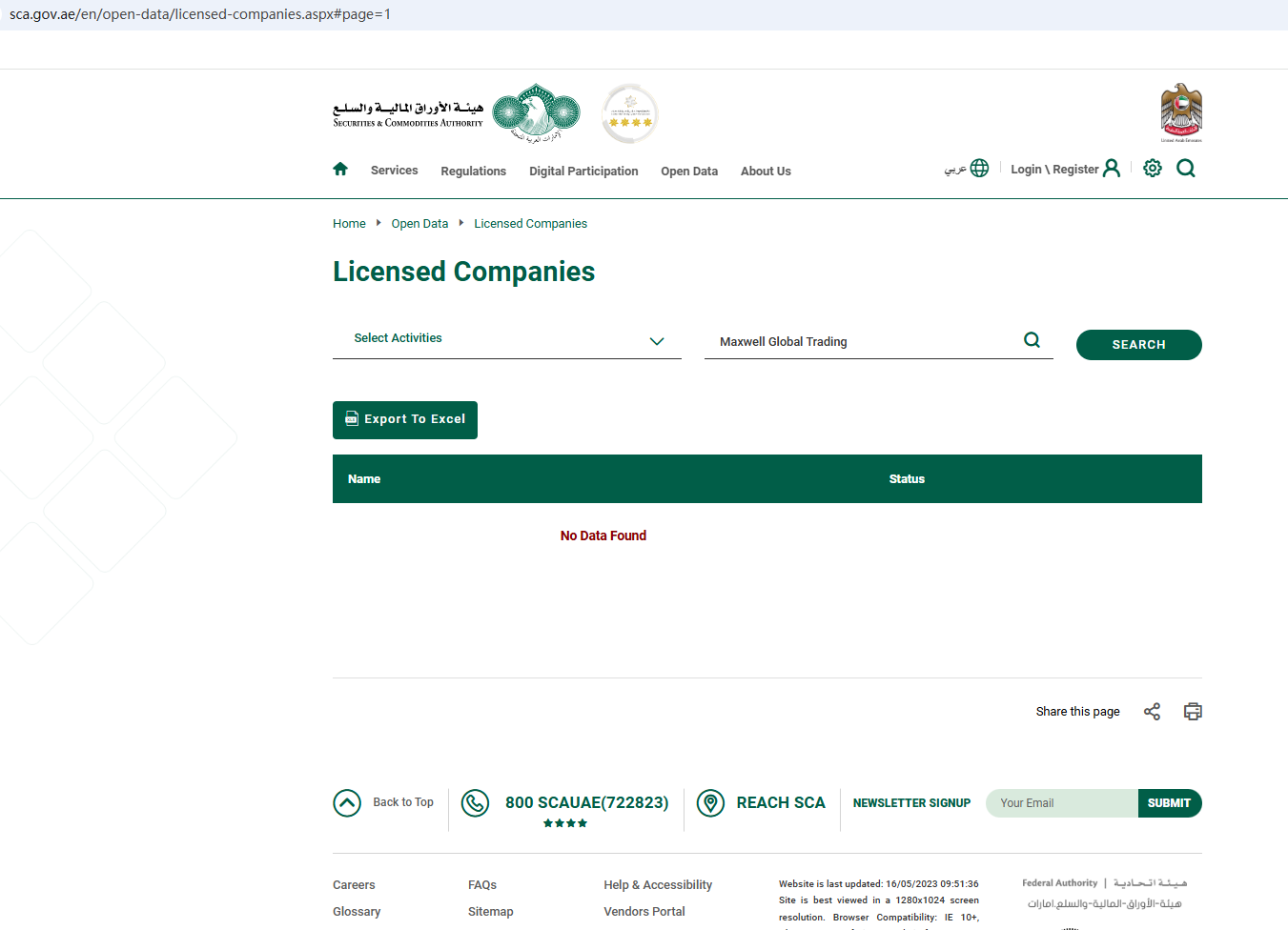Click the Licensed Companies page heading
Screen dimensions: 1288x930
point(463,272)
